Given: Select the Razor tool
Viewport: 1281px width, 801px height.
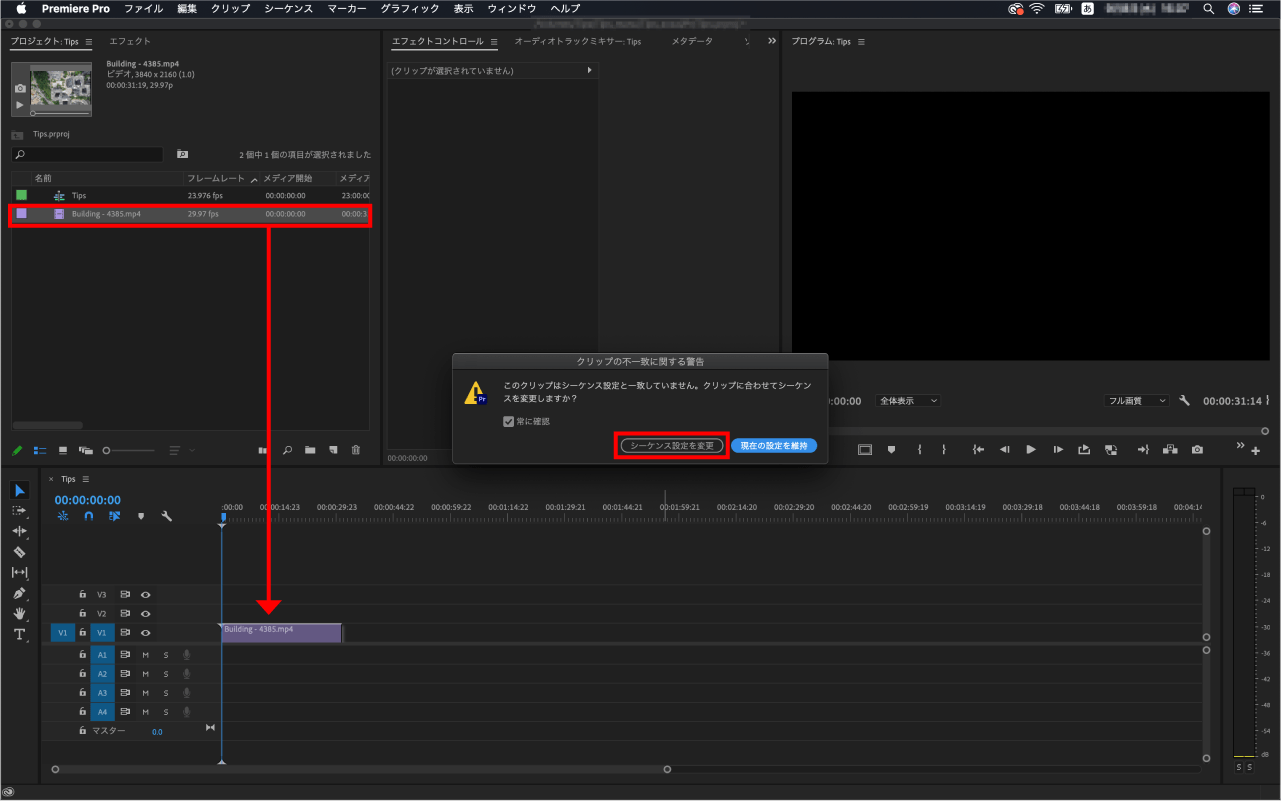Looking at the screenshot, I should point(20,552).
